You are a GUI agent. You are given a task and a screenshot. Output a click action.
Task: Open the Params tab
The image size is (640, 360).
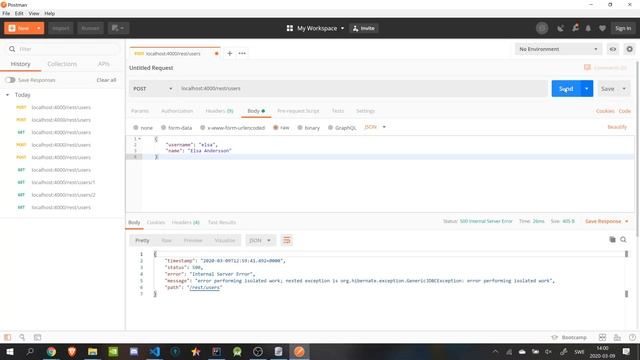(140, 111)
